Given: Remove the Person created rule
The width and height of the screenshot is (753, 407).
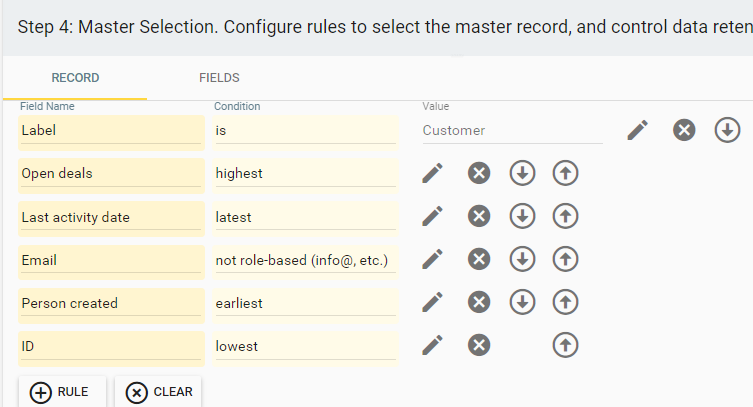Looking at the screenshot, I should [x=479, y=302].
